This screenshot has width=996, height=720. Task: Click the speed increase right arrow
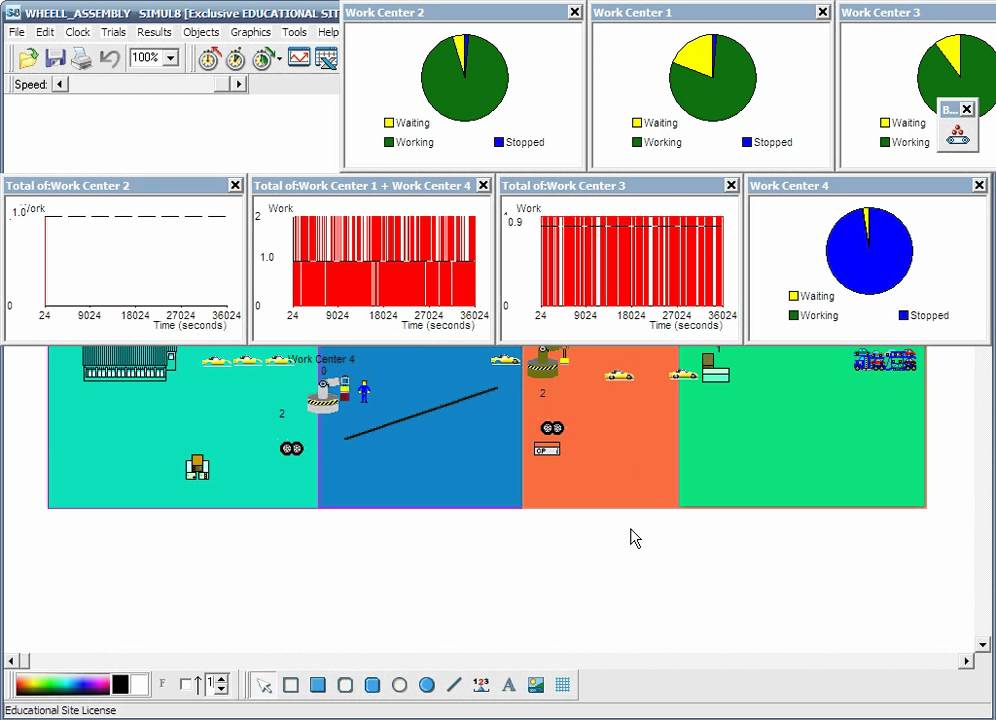[239, 84]
